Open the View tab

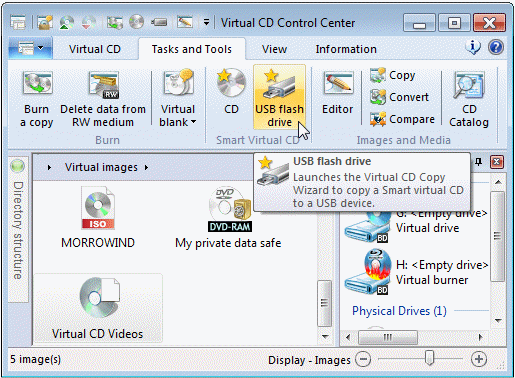click(274, 49)
